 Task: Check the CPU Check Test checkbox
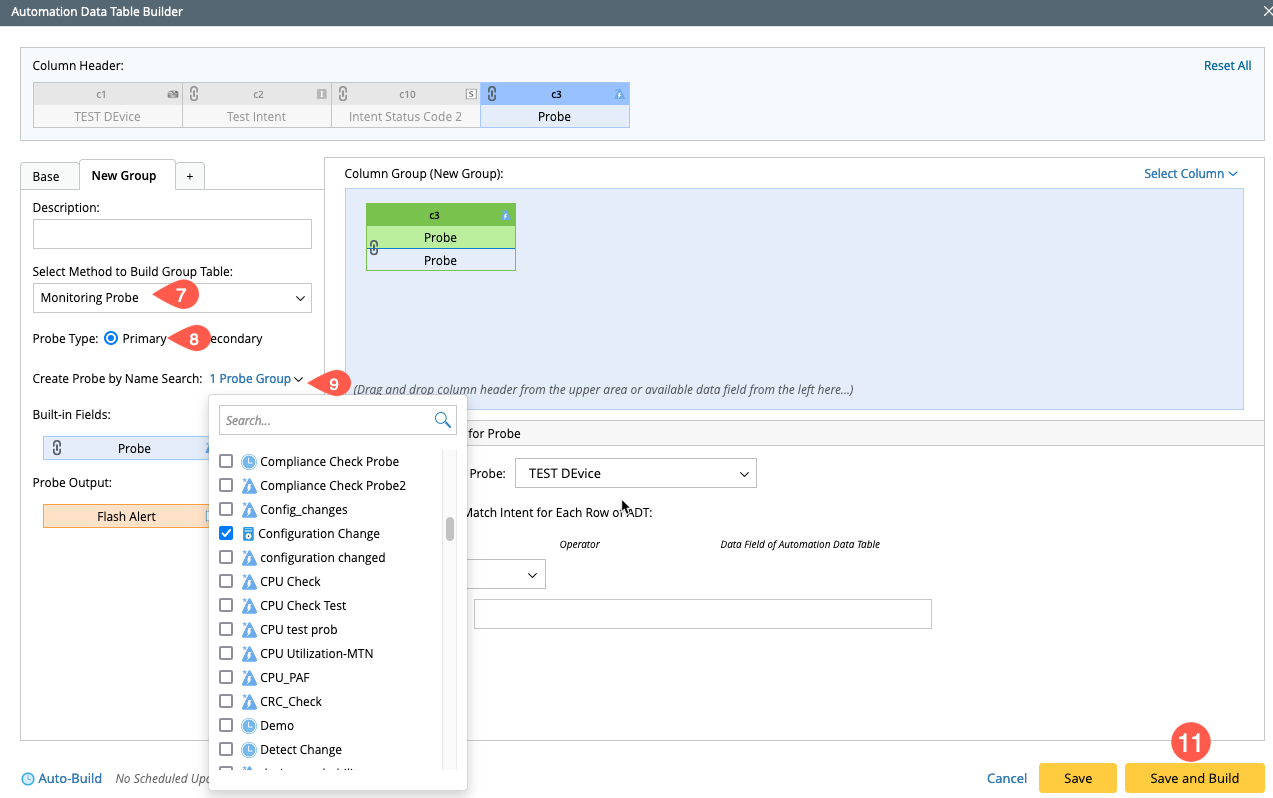tap(226, 605)
